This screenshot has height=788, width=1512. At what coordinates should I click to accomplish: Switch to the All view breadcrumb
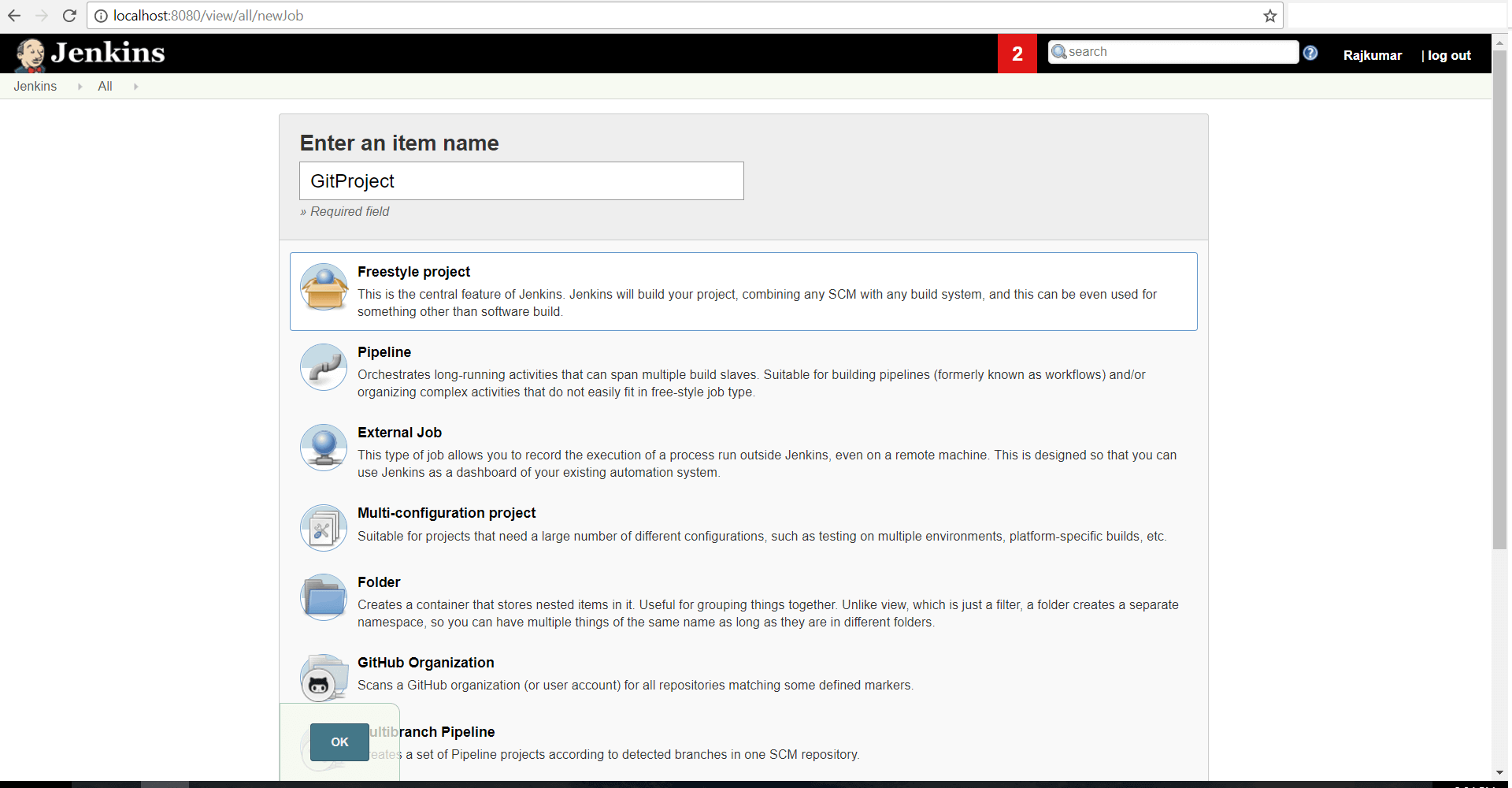pos(105,86)
